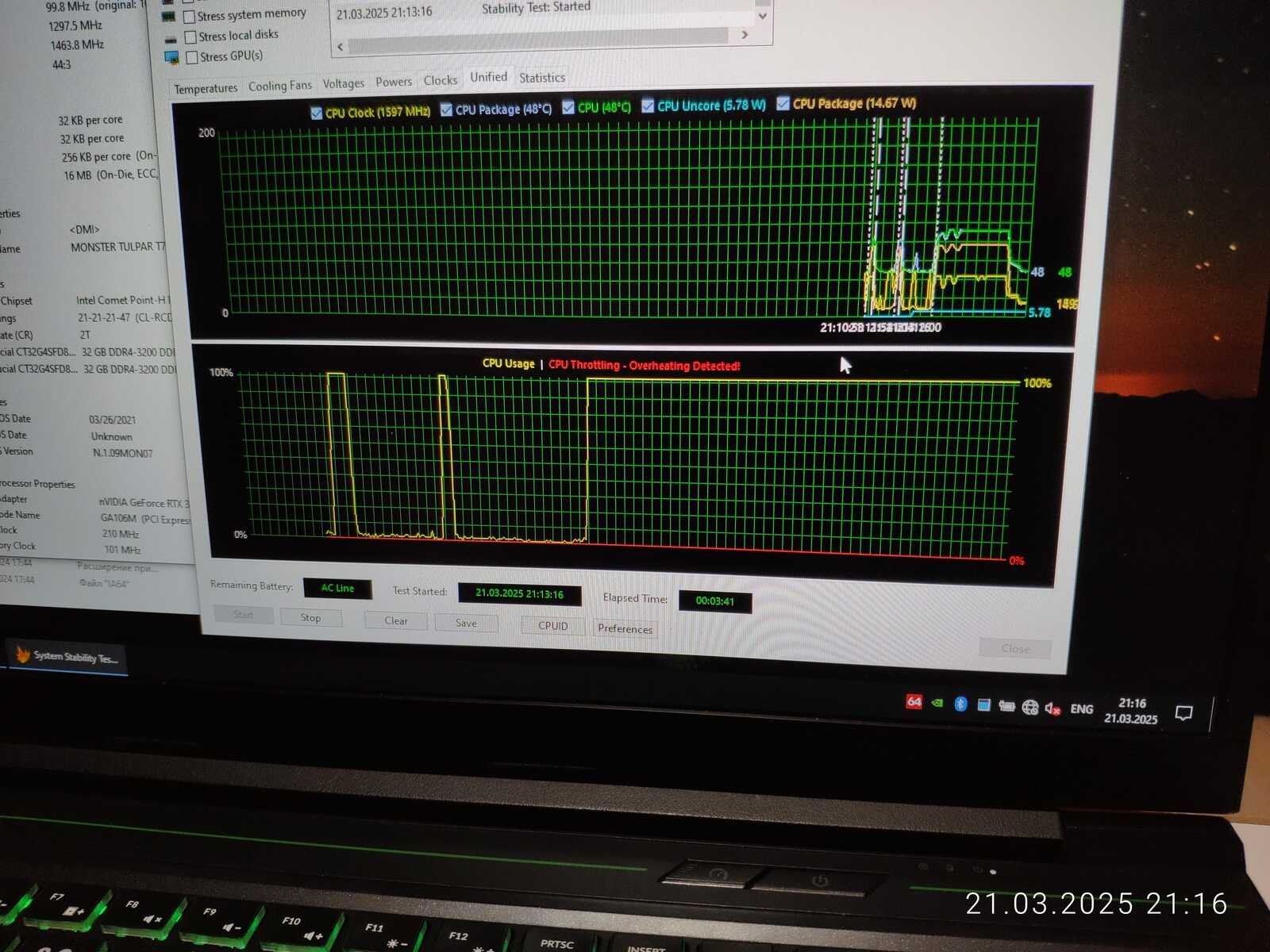This screenshot has height=952, width=1270.
Task: Open the Statistics tab
Action: click(542, 78)
